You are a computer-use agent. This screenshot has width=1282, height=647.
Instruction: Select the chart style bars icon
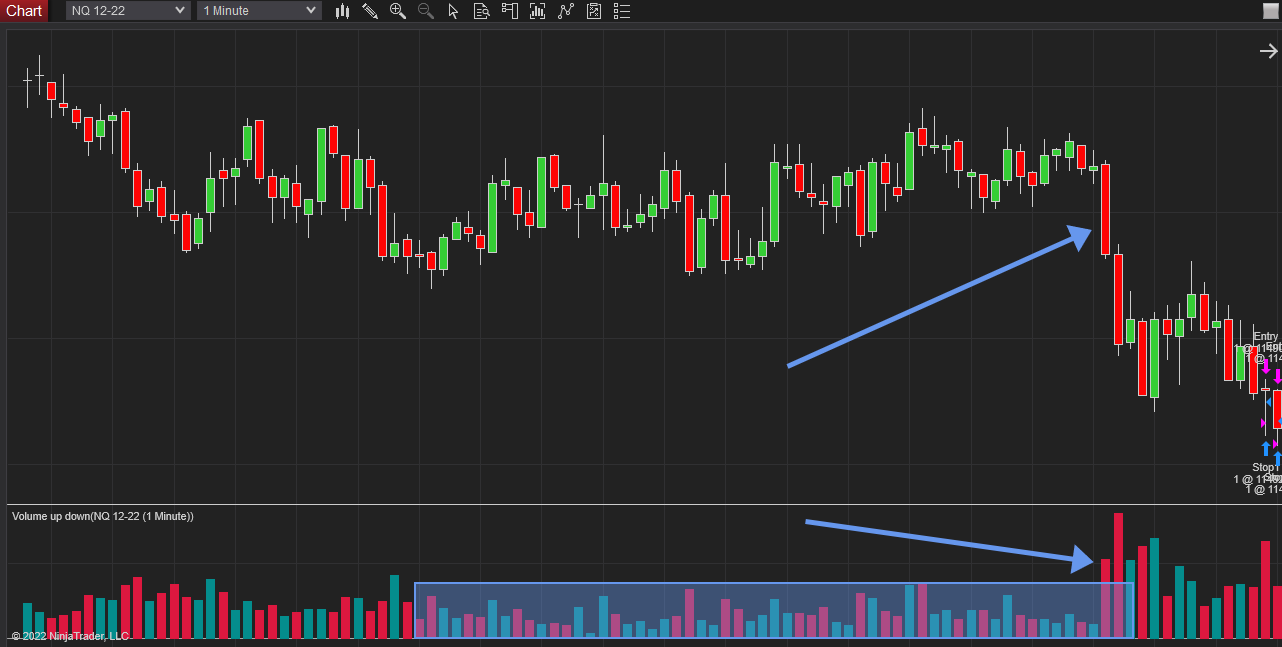[x=341, y=11]
